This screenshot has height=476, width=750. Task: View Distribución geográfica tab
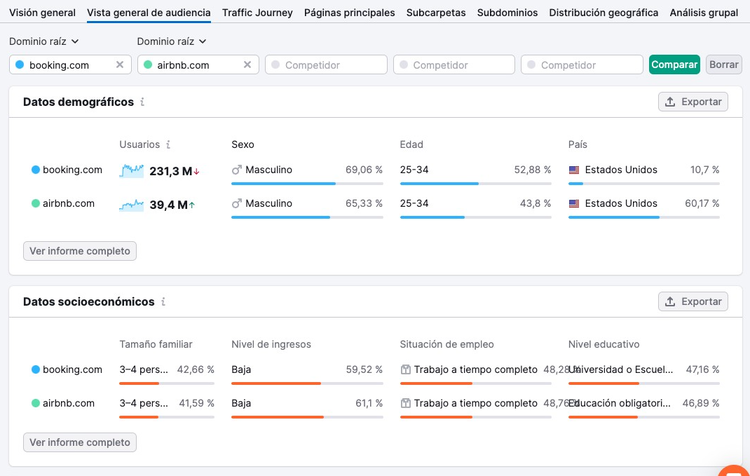604,12
